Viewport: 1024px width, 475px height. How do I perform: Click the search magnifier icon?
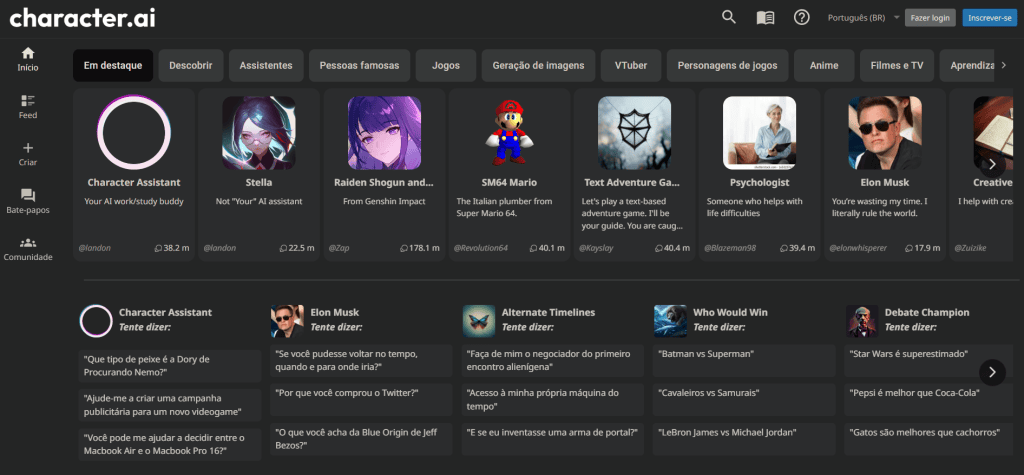click(x=729, y=17)
